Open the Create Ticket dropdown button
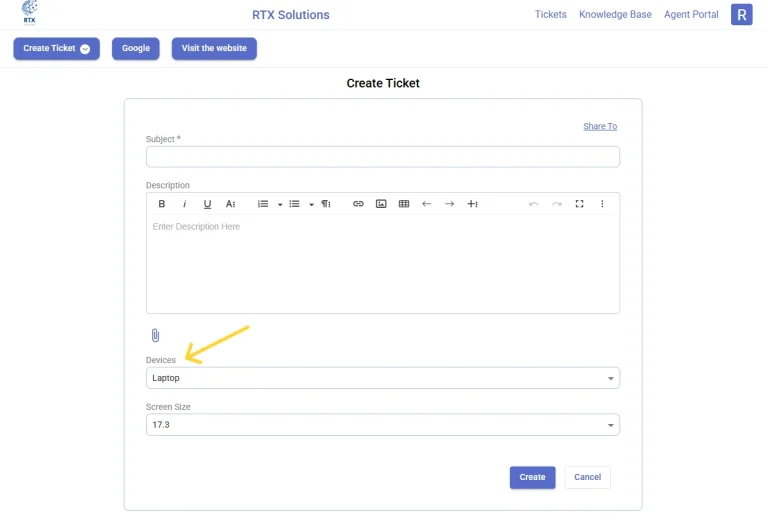This screenshot has width=768, height=520. pyautogui.click(x=56, y=48)
